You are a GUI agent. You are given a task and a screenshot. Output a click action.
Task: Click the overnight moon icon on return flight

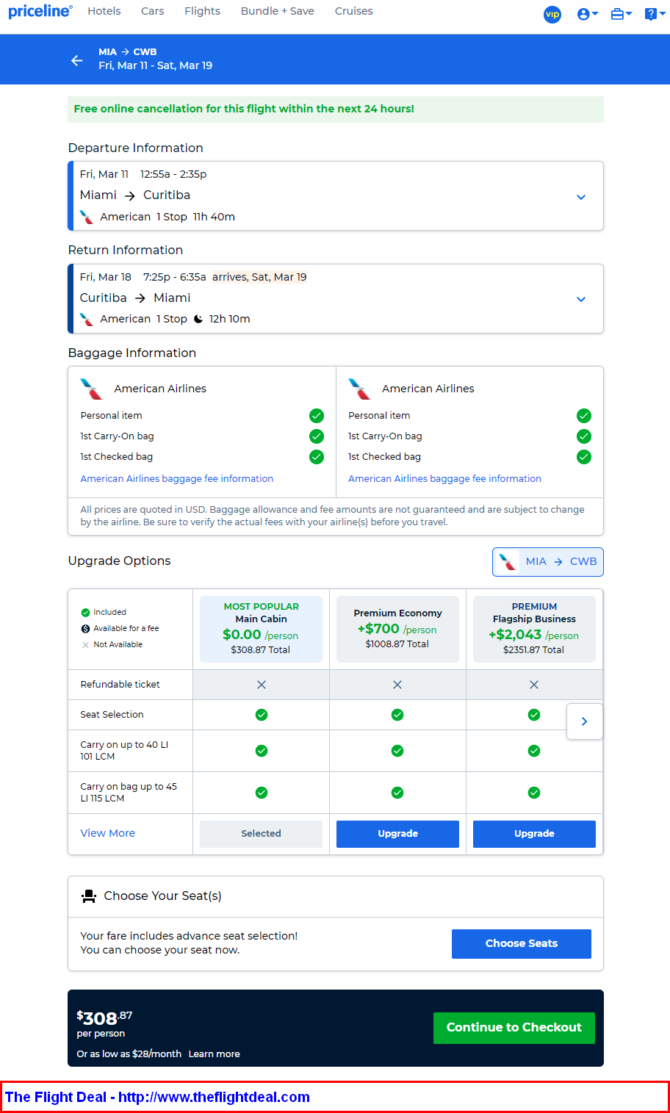(x=198, y=319)
